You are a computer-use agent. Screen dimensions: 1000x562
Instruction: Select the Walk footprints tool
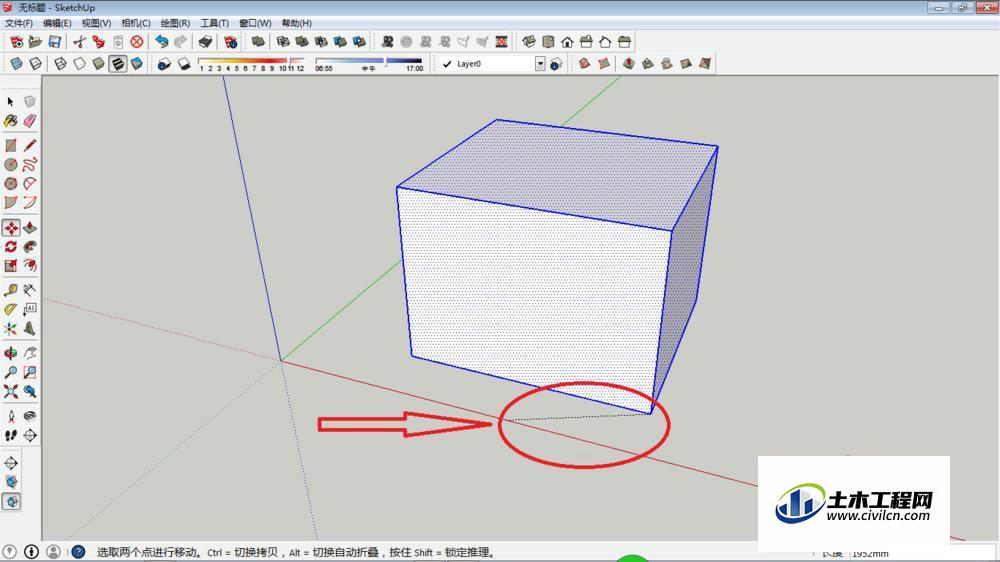coord(10,435)
